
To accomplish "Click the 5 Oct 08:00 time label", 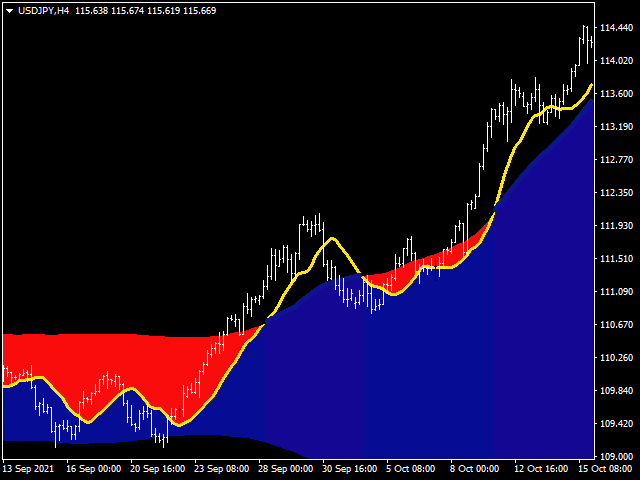I will pyautogui.click(x=410, y=469).
